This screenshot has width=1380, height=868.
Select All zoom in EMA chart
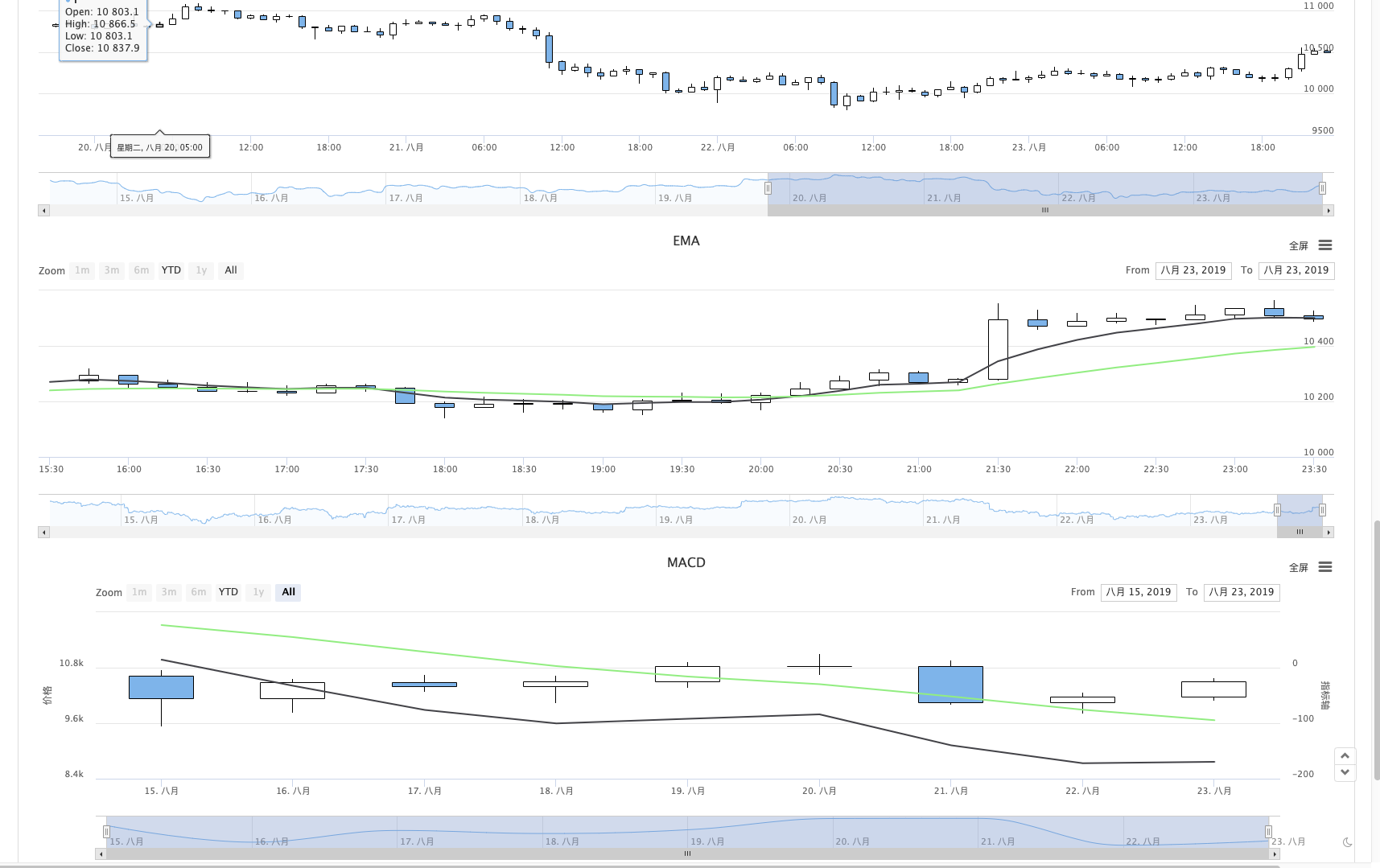tap(231, 270)
